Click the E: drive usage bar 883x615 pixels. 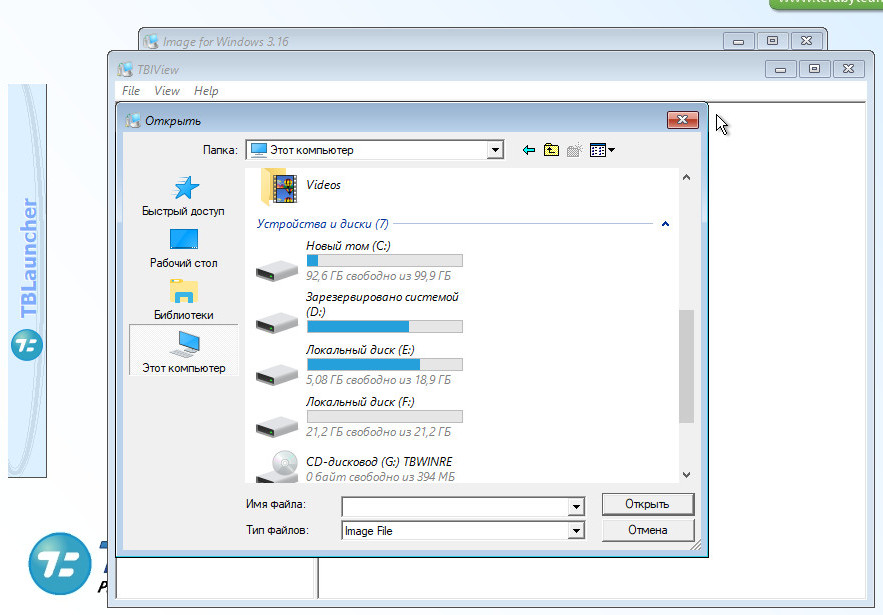click(x=385, y=364)
